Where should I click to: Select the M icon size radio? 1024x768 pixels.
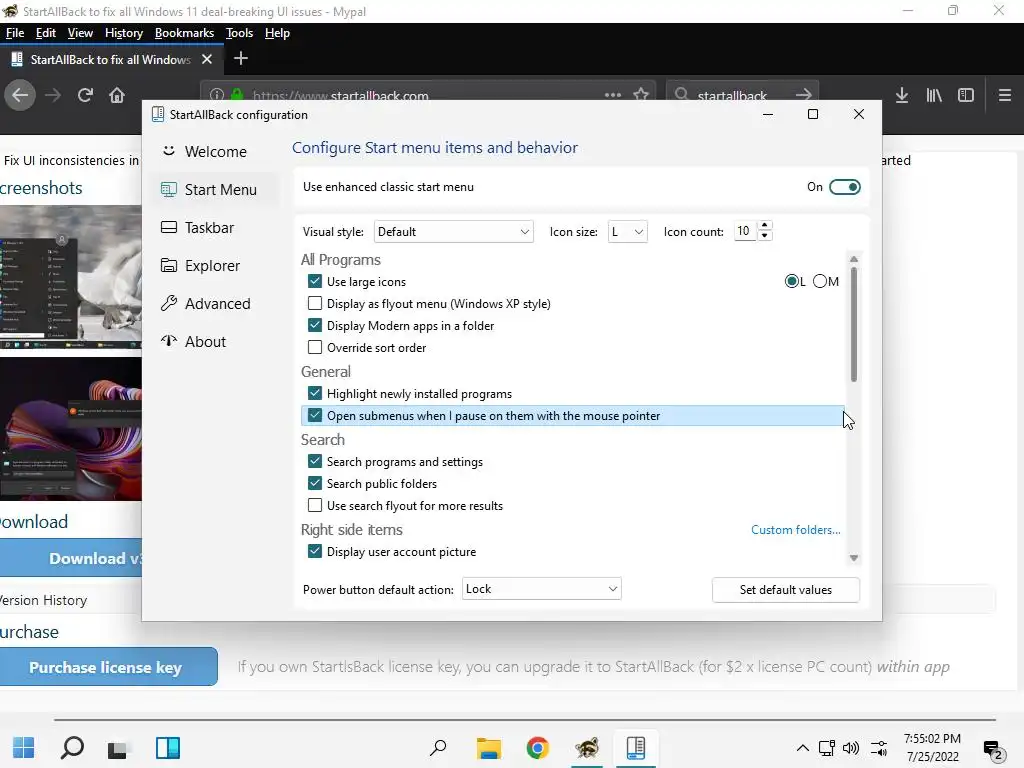tap(820, 281)
